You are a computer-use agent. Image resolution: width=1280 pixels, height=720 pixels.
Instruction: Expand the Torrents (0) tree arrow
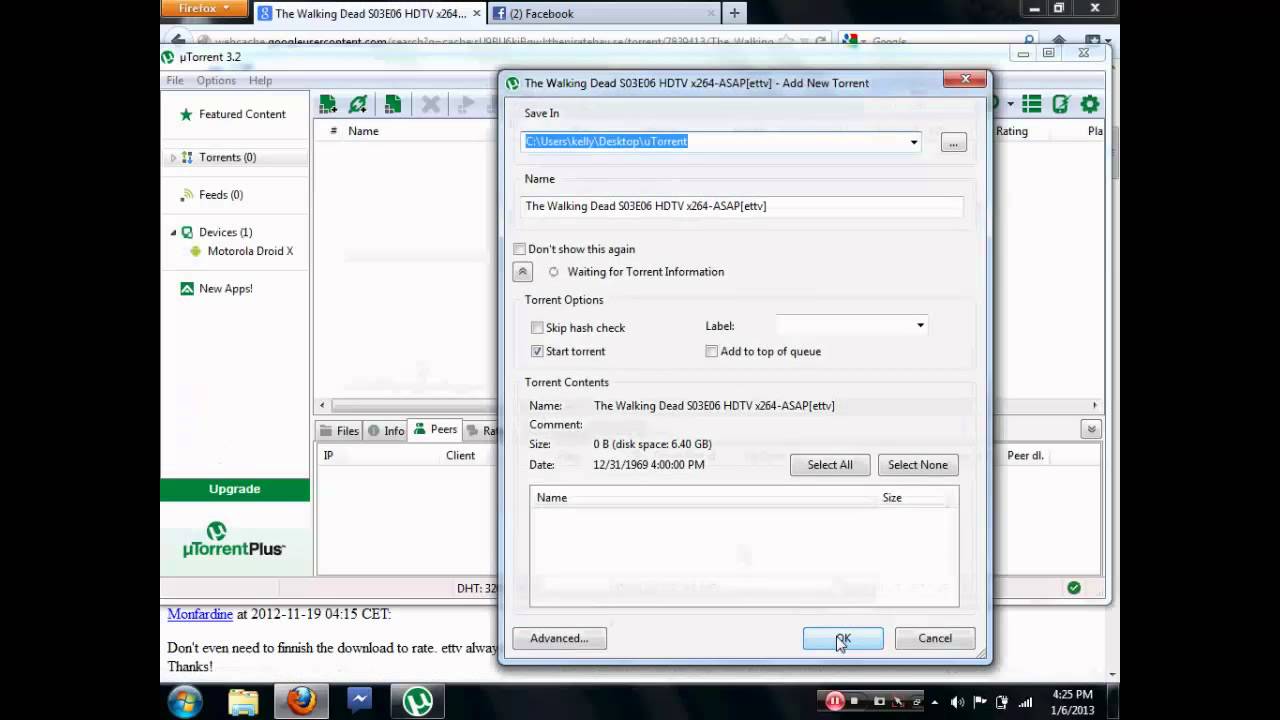pos(173,158)
